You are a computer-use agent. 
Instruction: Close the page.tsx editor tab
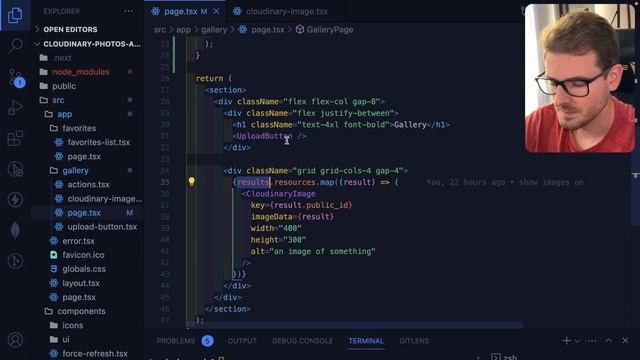click(x=216, y=11)
